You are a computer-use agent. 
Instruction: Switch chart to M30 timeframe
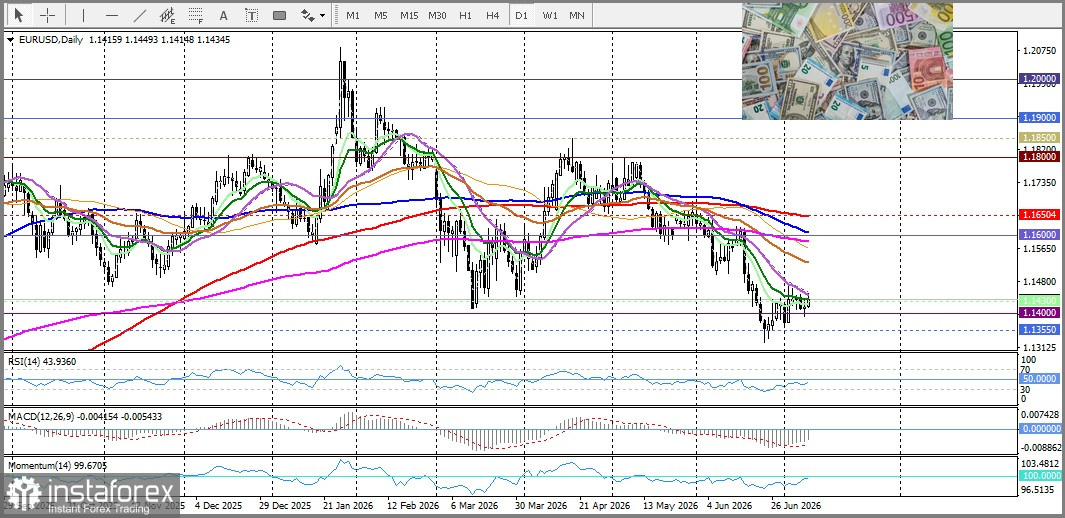tap(437, 15)
